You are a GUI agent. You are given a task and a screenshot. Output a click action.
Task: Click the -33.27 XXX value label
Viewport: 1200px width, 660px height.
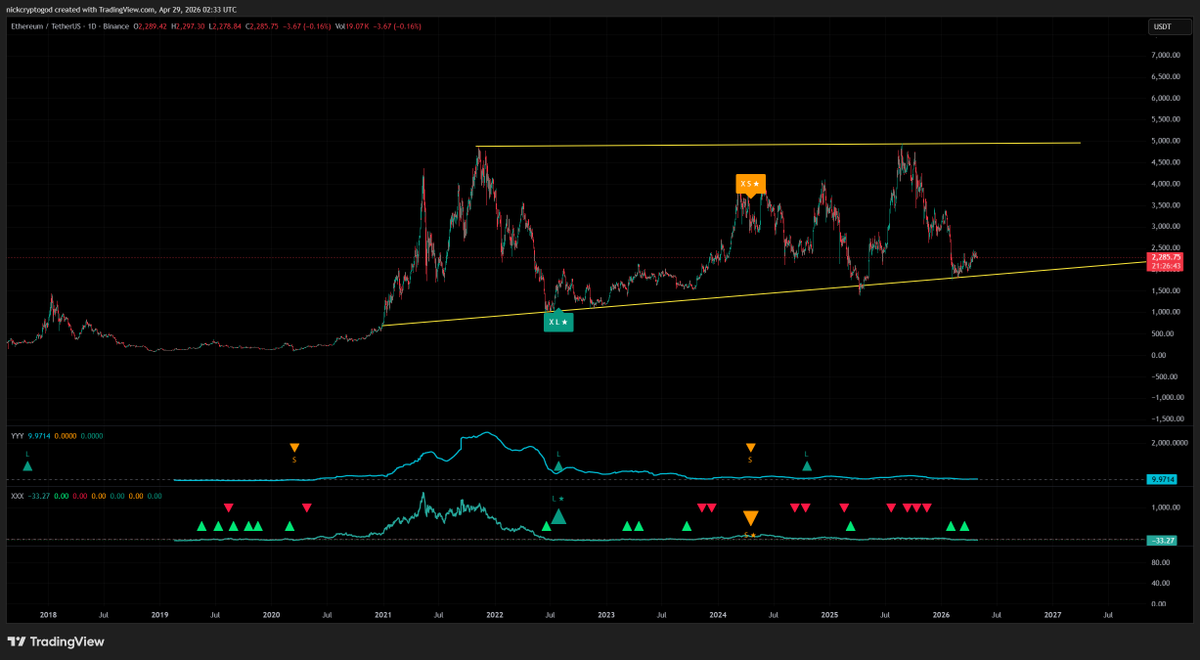click(1164, 541)
